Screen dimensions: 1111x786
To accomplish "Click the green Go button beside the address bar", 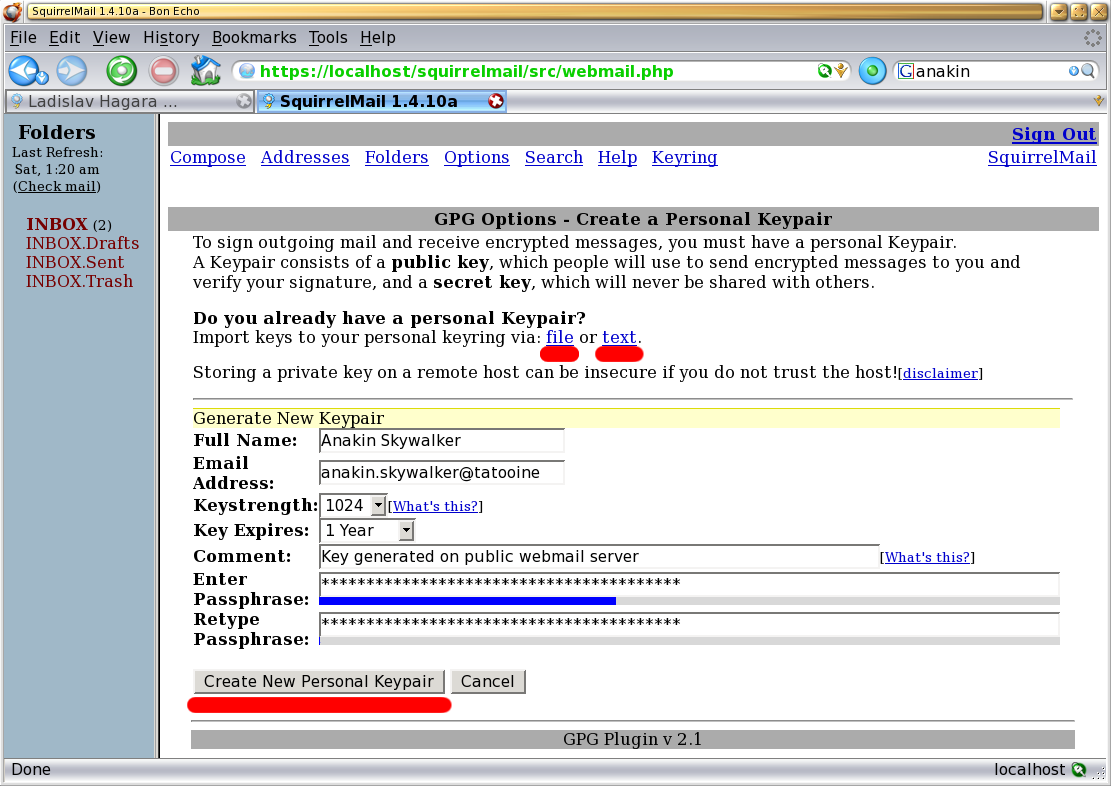I will pos(872,71).
